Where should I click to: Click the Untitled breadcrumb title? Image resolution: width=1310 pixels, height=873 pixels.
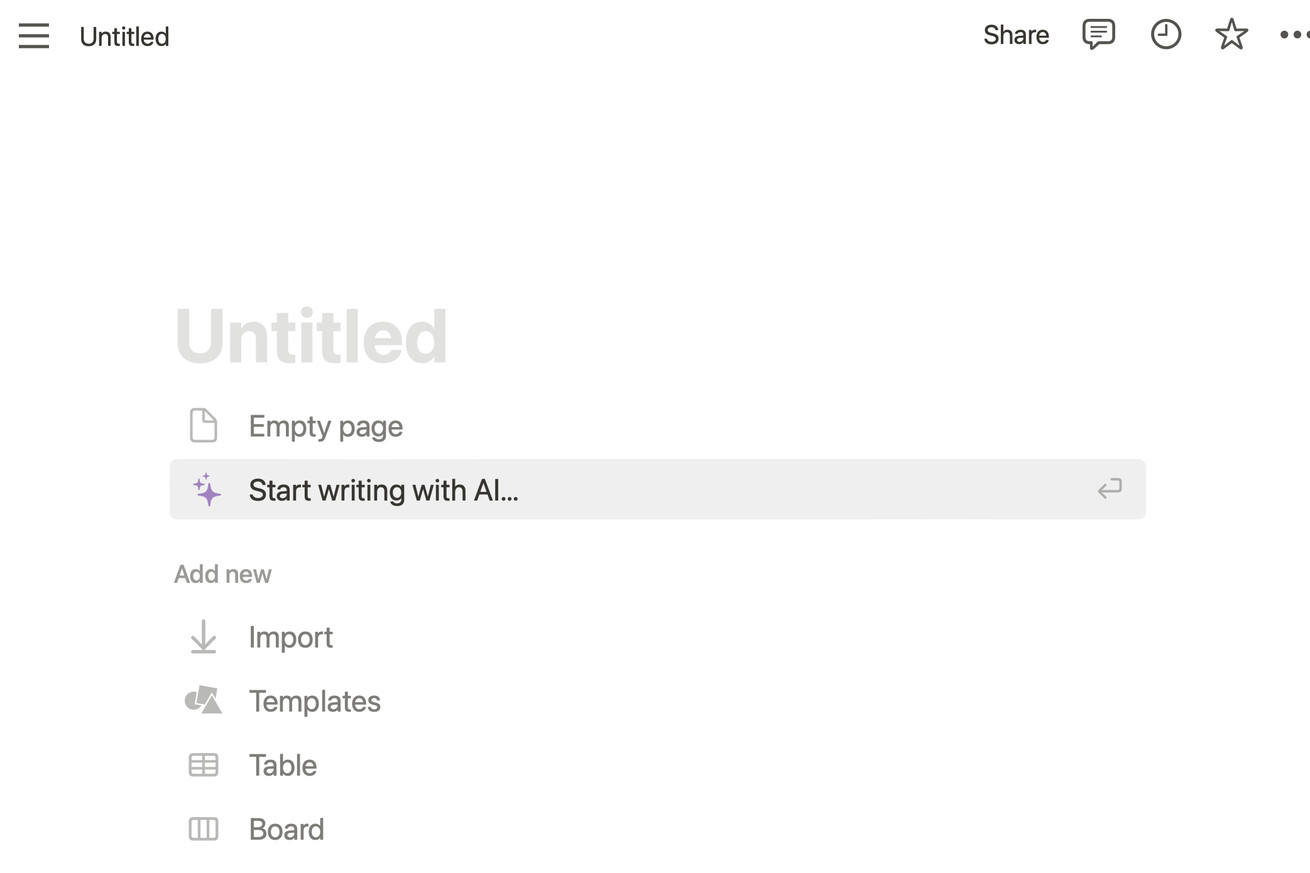[124, 37]
